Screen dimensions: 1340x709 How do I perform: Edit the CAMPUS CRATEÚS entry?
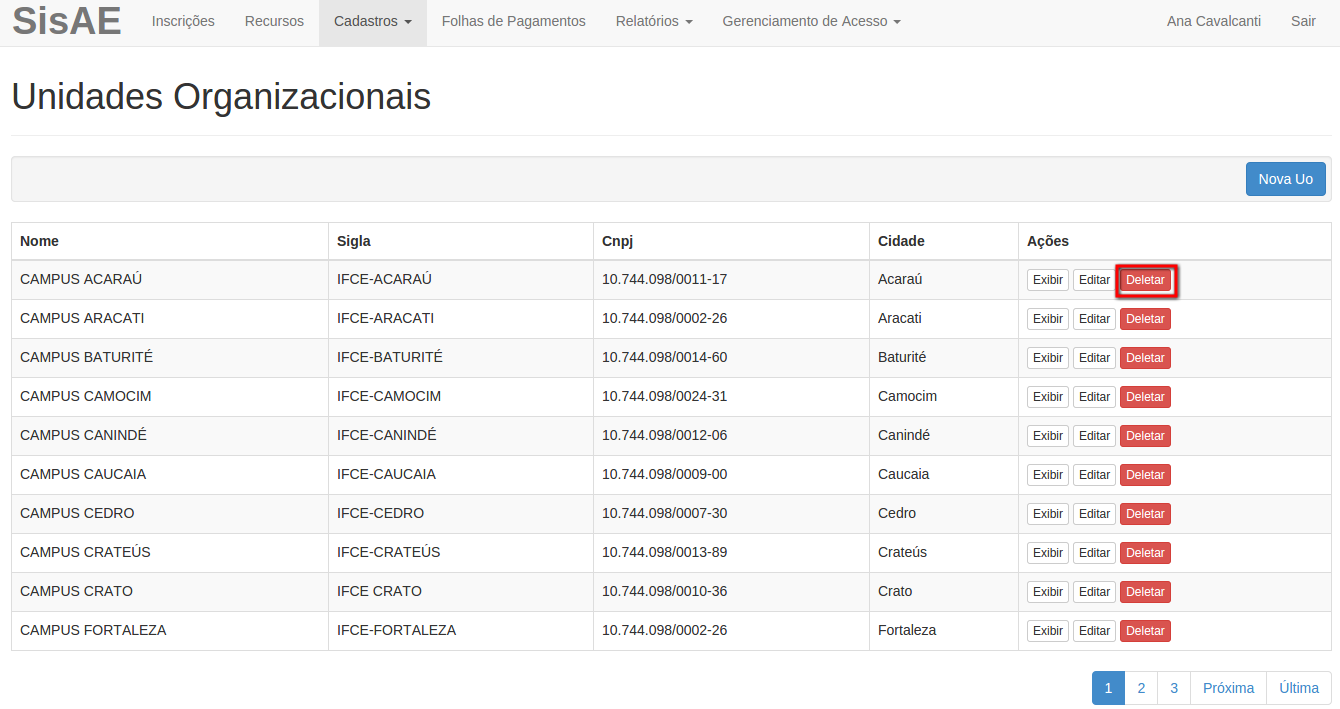point(1095,553)
